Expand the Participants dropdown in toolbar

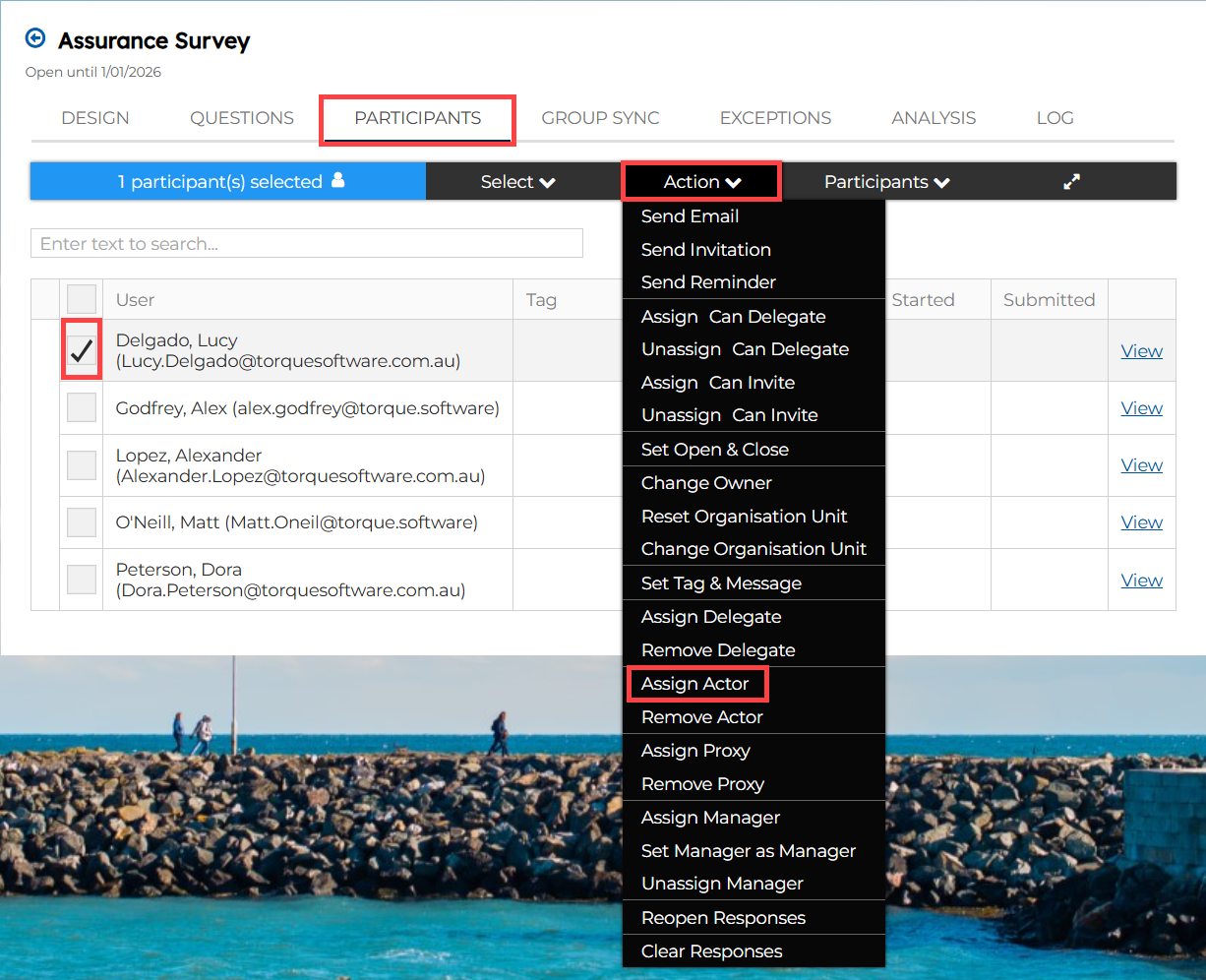click(886, 182)
